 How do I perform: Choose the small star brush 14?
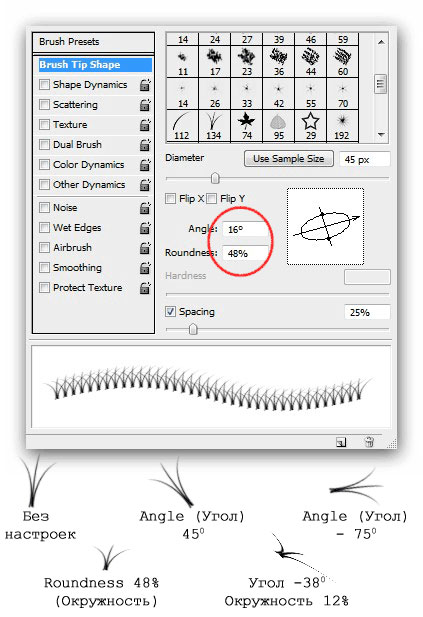[183, 94]
